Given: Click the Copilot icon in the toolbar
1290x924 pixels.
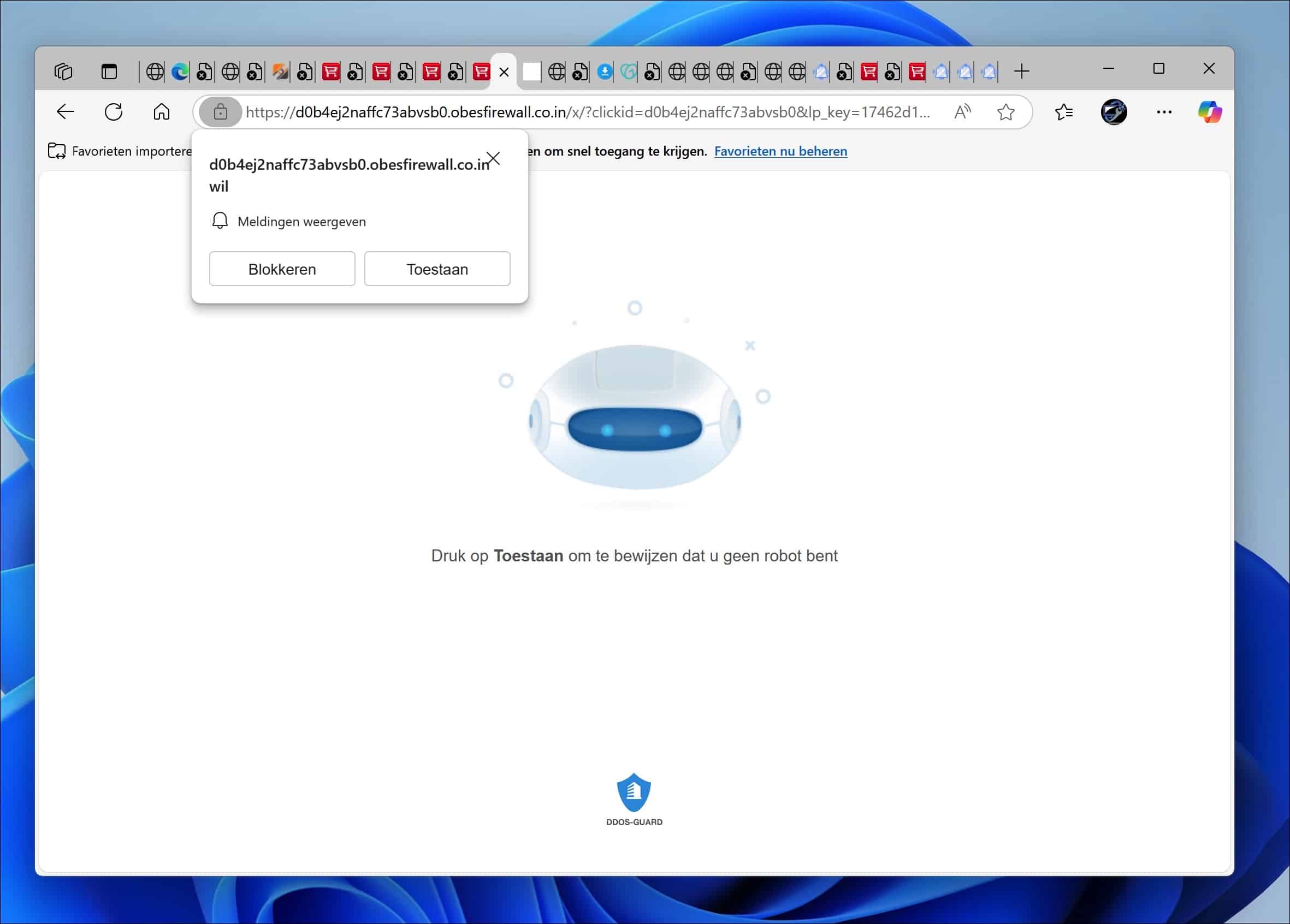Looking at the screenshot, I should click(x=1210, y=112).
